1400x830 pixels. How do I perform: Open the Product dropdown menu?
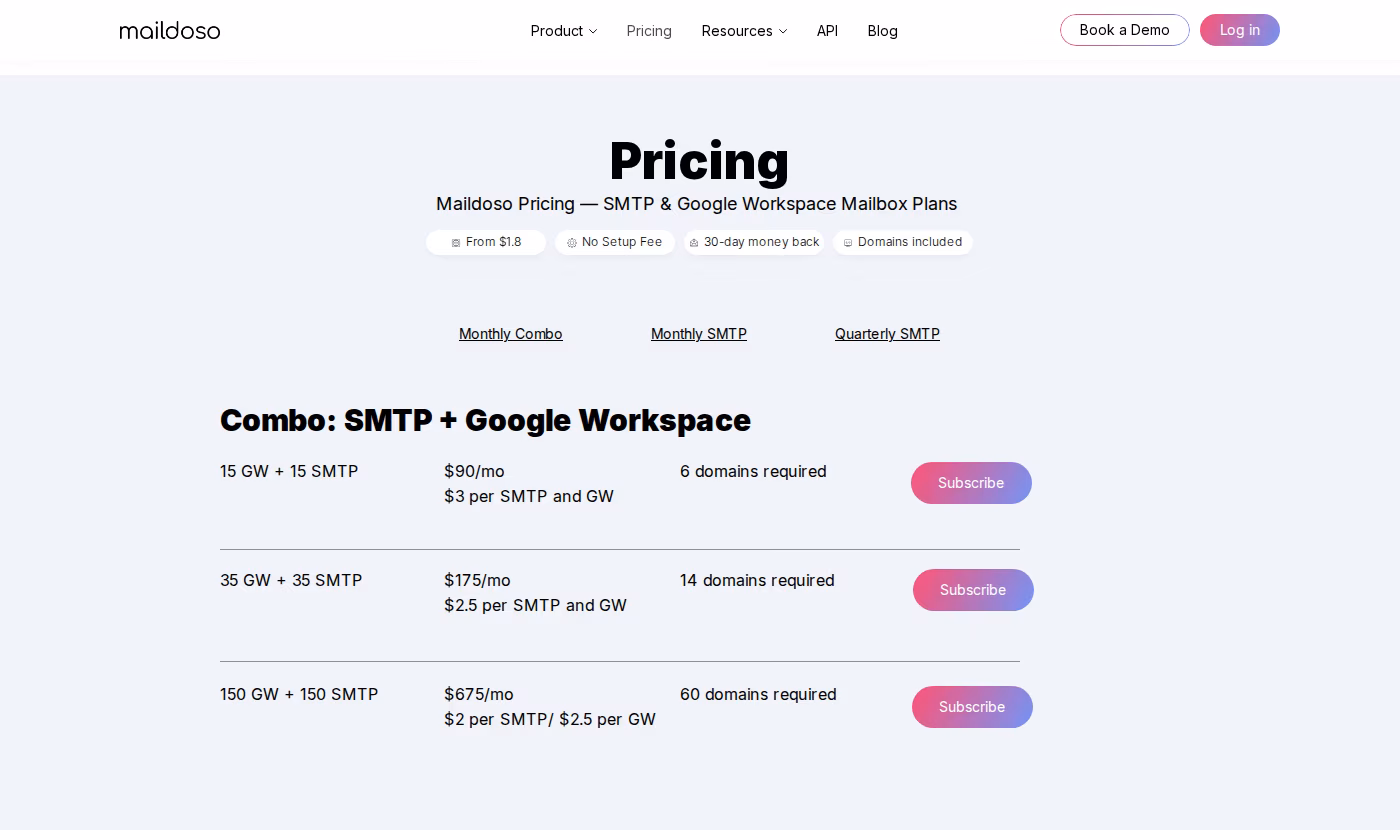pyautogui.click(x=564, y=31)
